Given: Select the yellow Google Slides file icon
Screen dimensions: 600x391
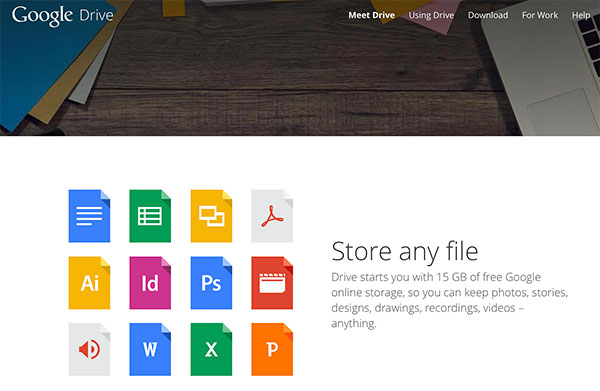Looking at the screenshot, I should (211, 216).
